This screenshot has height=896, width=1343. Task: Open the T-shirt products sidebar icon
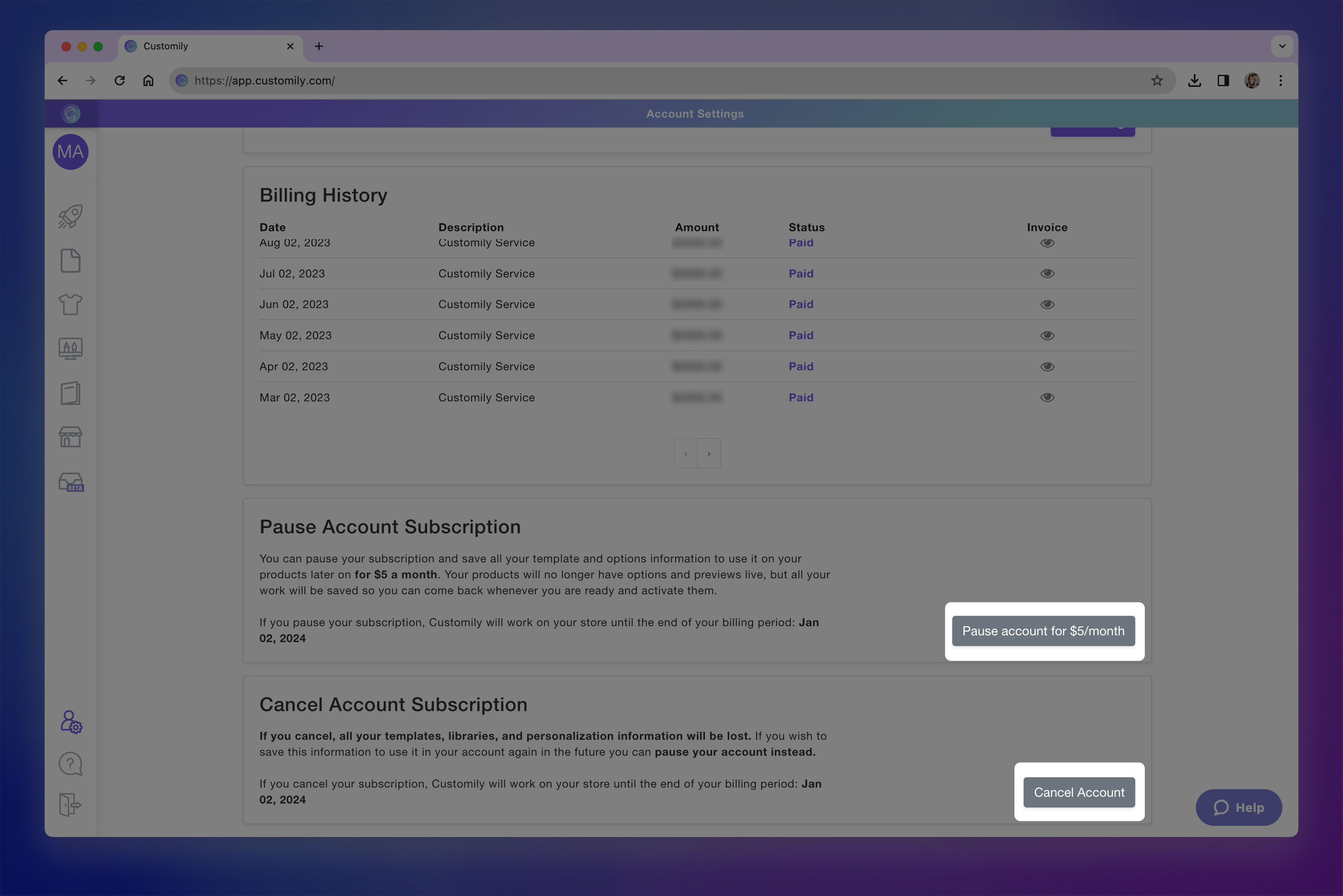pyautogui.click(x=70, y=305)
